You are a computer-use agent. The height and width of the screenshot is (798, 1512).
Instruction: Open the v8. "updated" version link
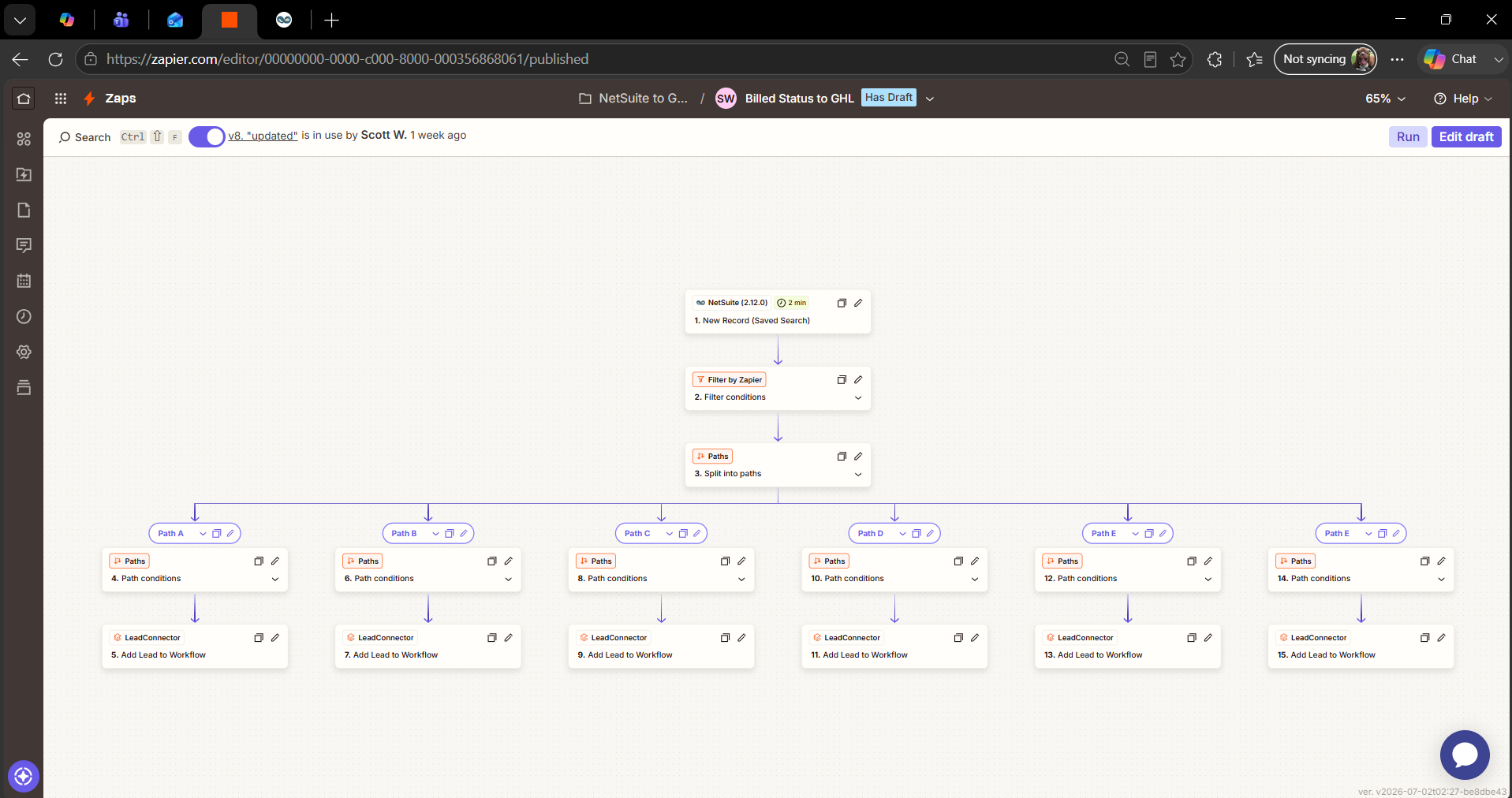[263, 136]
